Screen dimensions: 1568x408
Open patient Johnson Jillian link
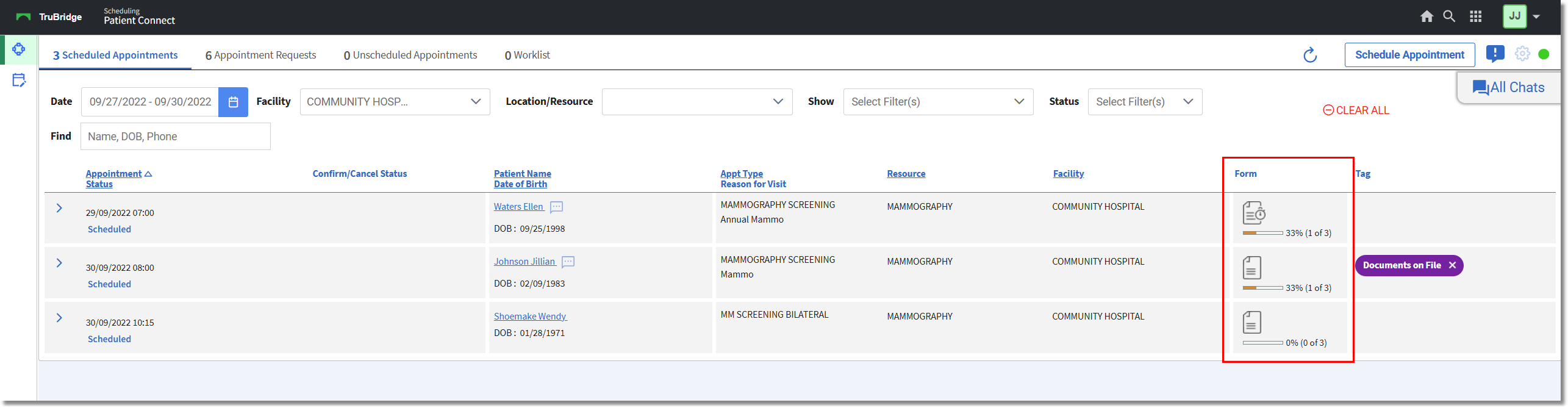(524, 262)
